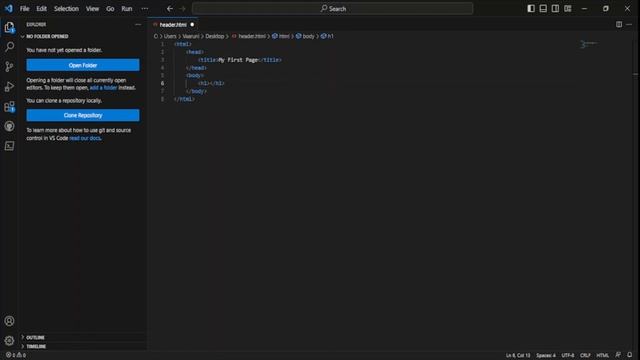
Task: Open the View menu
Action: coord(92,9)
